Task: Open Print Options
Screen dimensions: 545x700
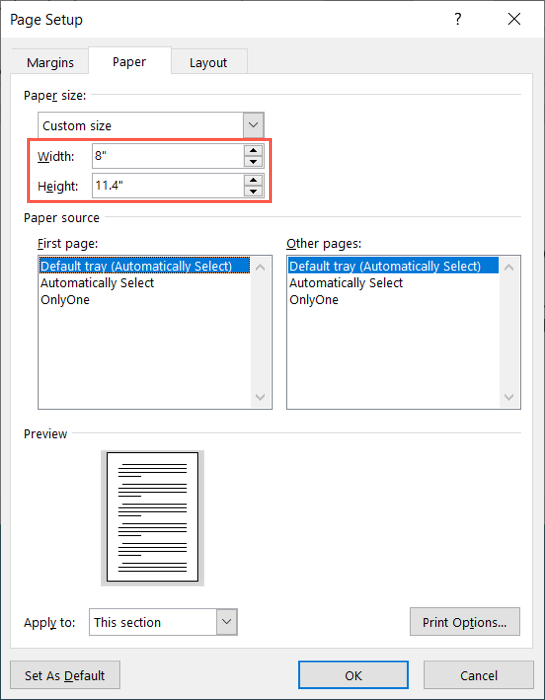Action: pyautogui.click(x=465, y=622)
